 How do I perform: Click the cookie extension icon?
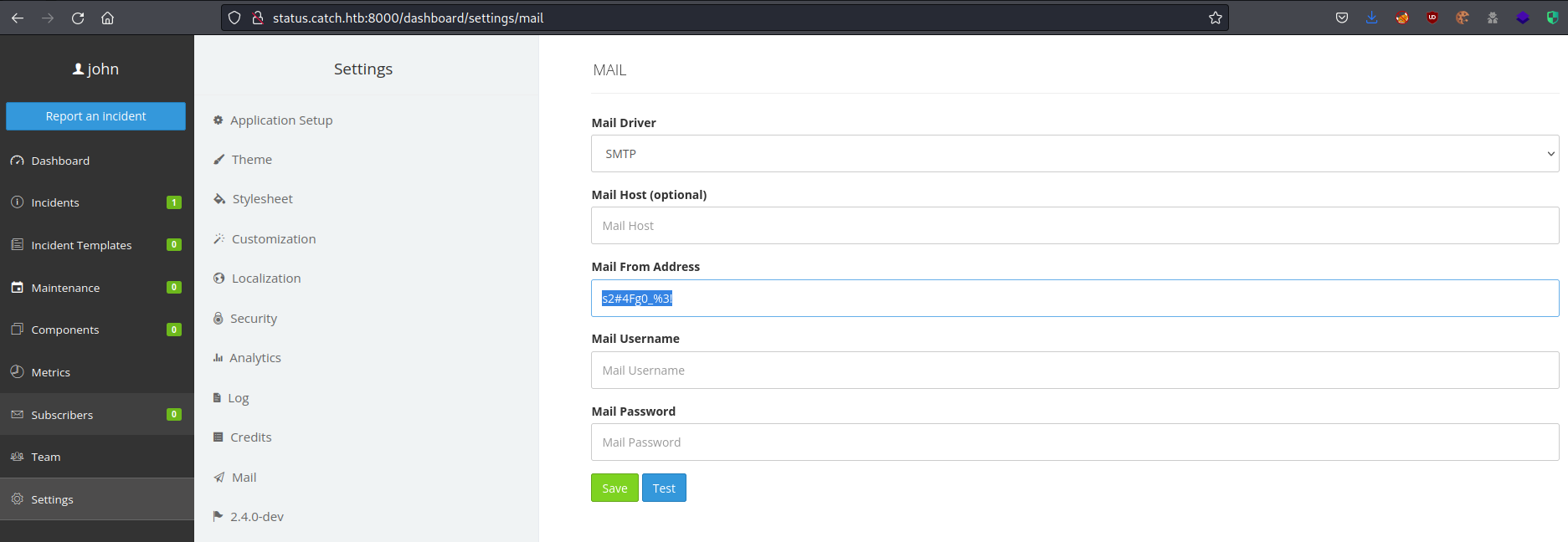tap(1463, 18)
